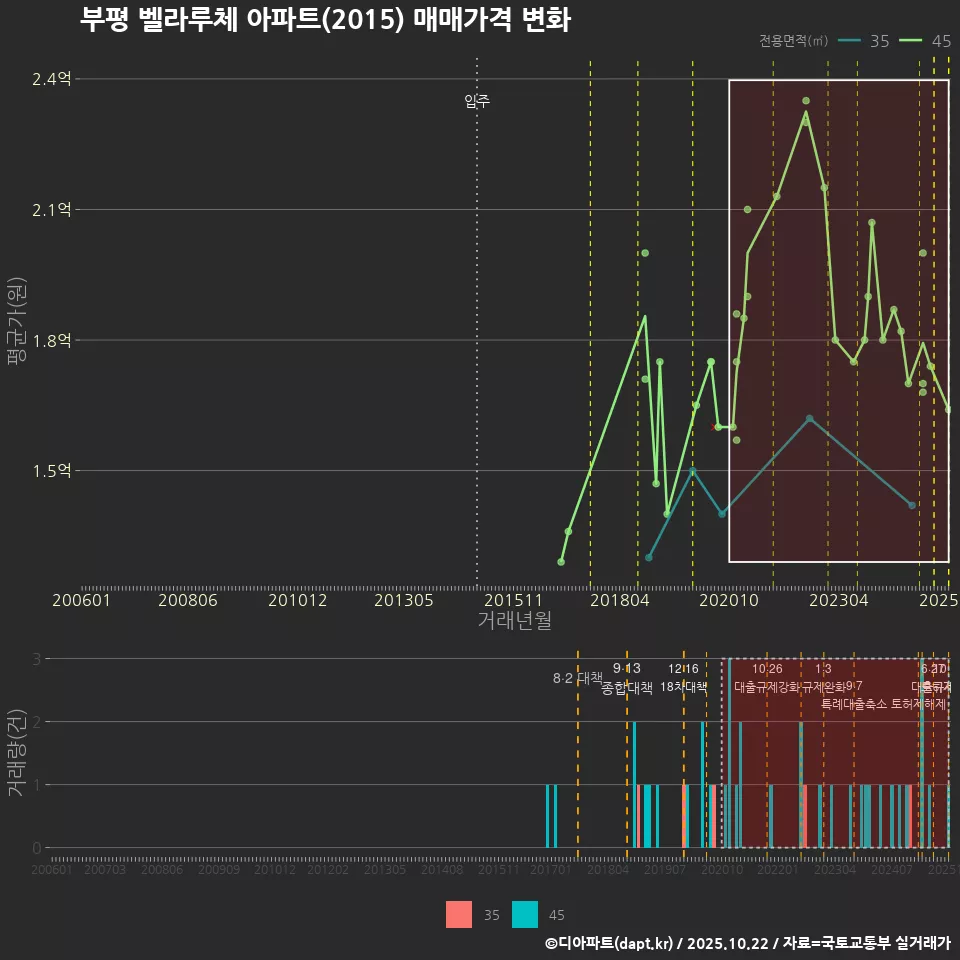Click the 8·2 대책 policy label

[x=577, y=679]
